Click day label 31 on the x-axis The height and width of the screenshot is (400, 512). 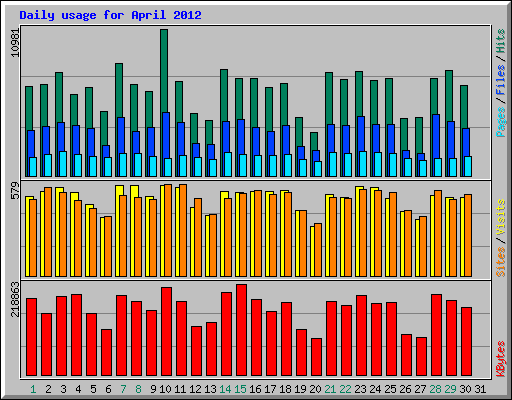(480, 389)
